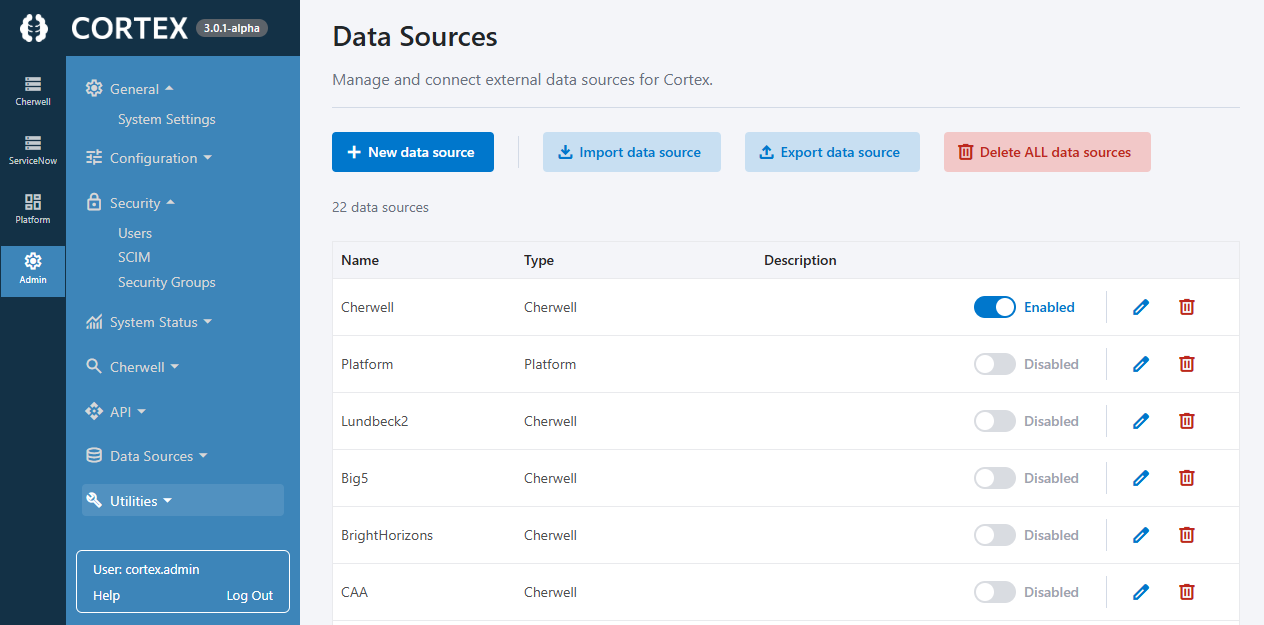The height and width of the screenshot is (625, 1264).
Task: Click Import data source button
Action: pos(632,152)
